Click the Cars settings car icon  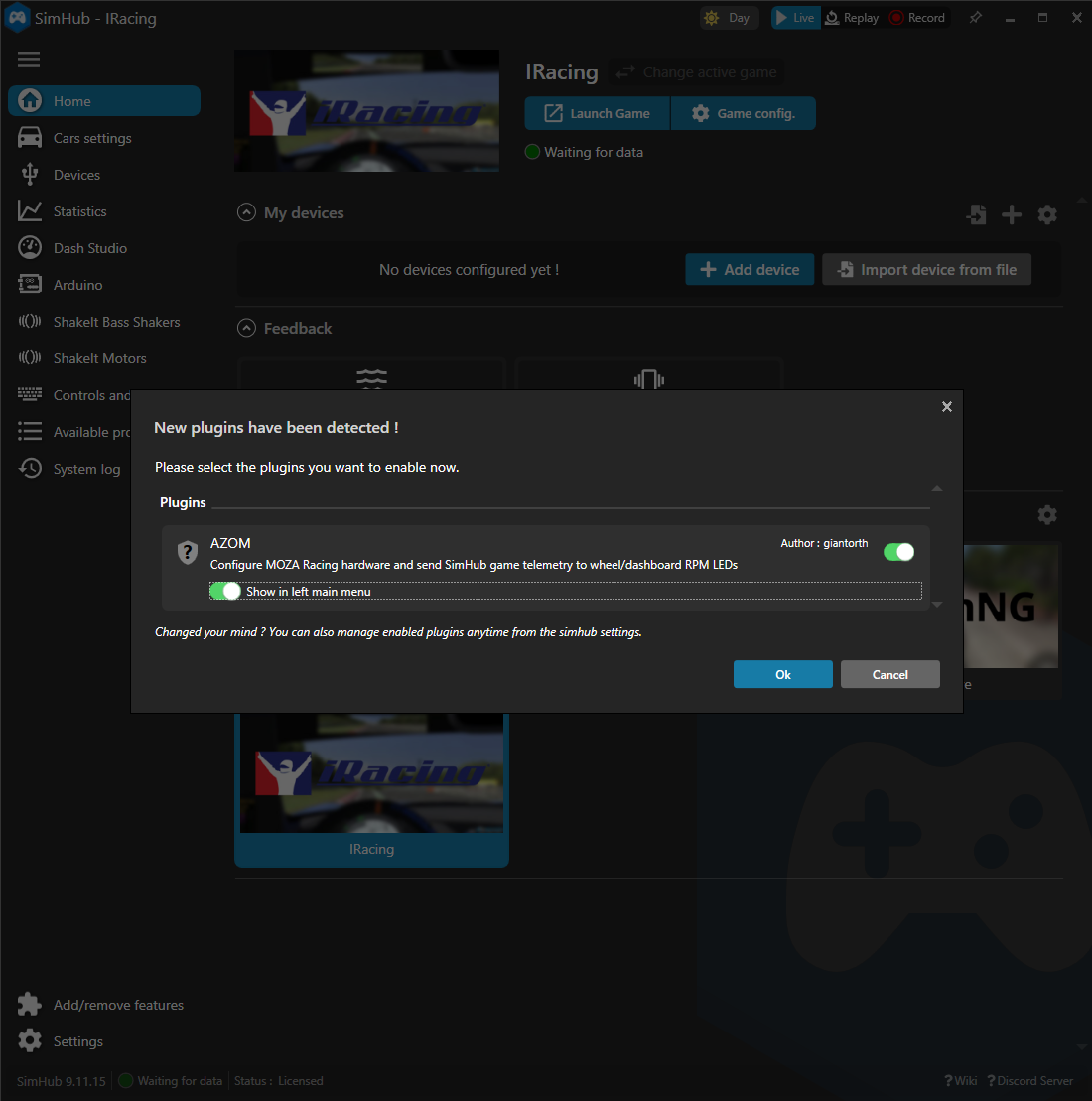[x=30, y=138]
